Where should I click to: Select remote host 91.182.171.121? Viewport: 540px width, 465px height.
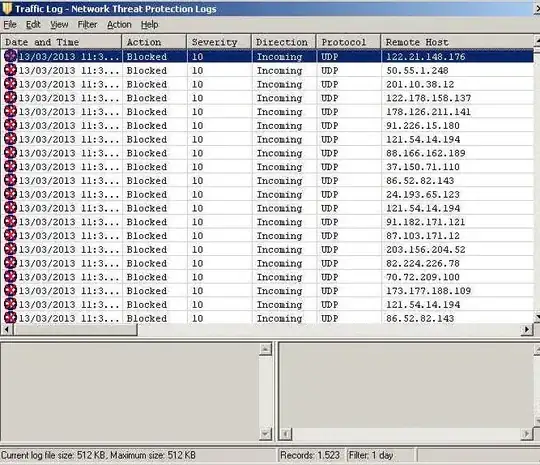pyautogui.click(x=425, y=222)
